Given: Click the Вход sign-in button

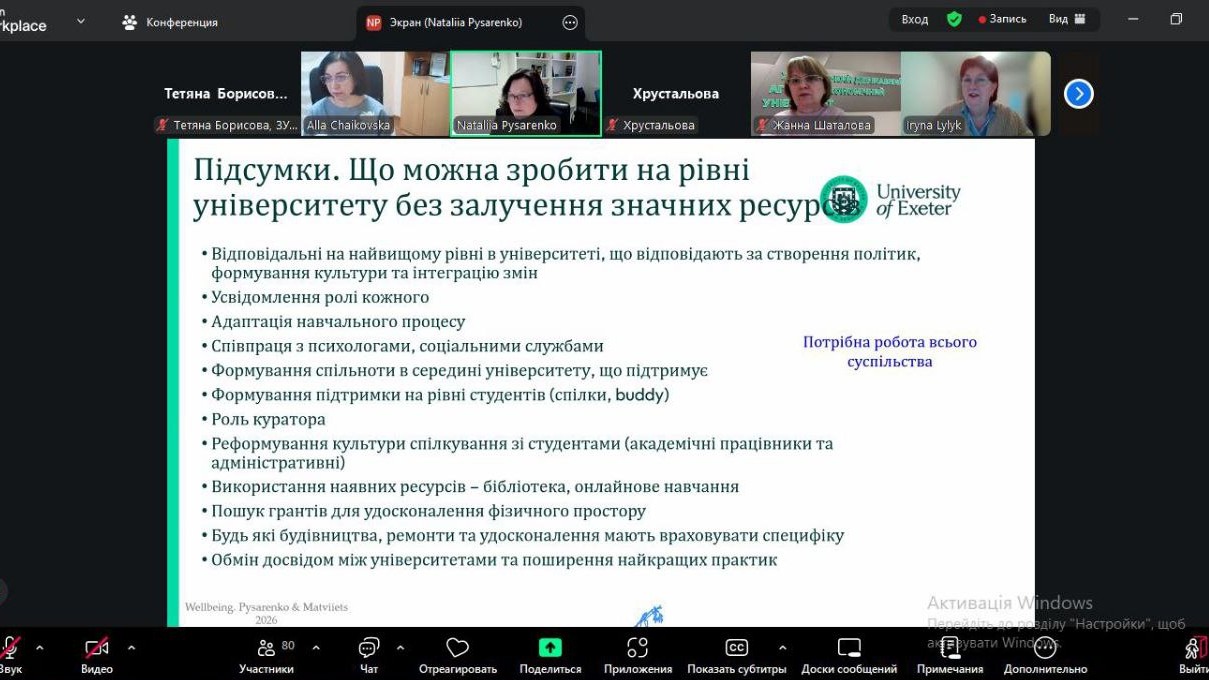Looking at the screenshot, I should pyautogui.click(x=914, y=19).
